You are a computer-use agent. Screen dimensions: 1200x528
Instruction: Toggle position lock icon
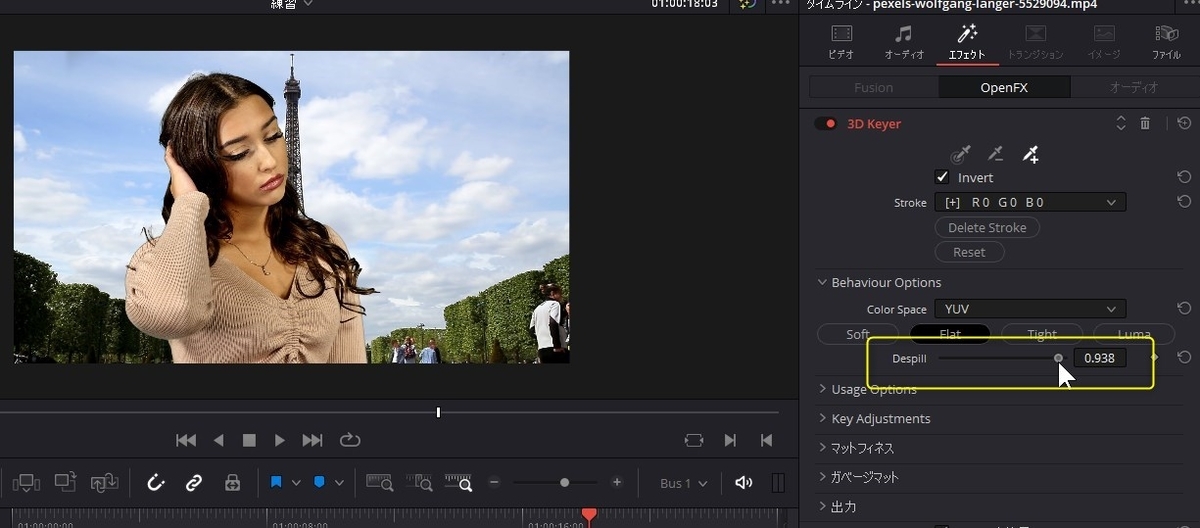[232, 483]
